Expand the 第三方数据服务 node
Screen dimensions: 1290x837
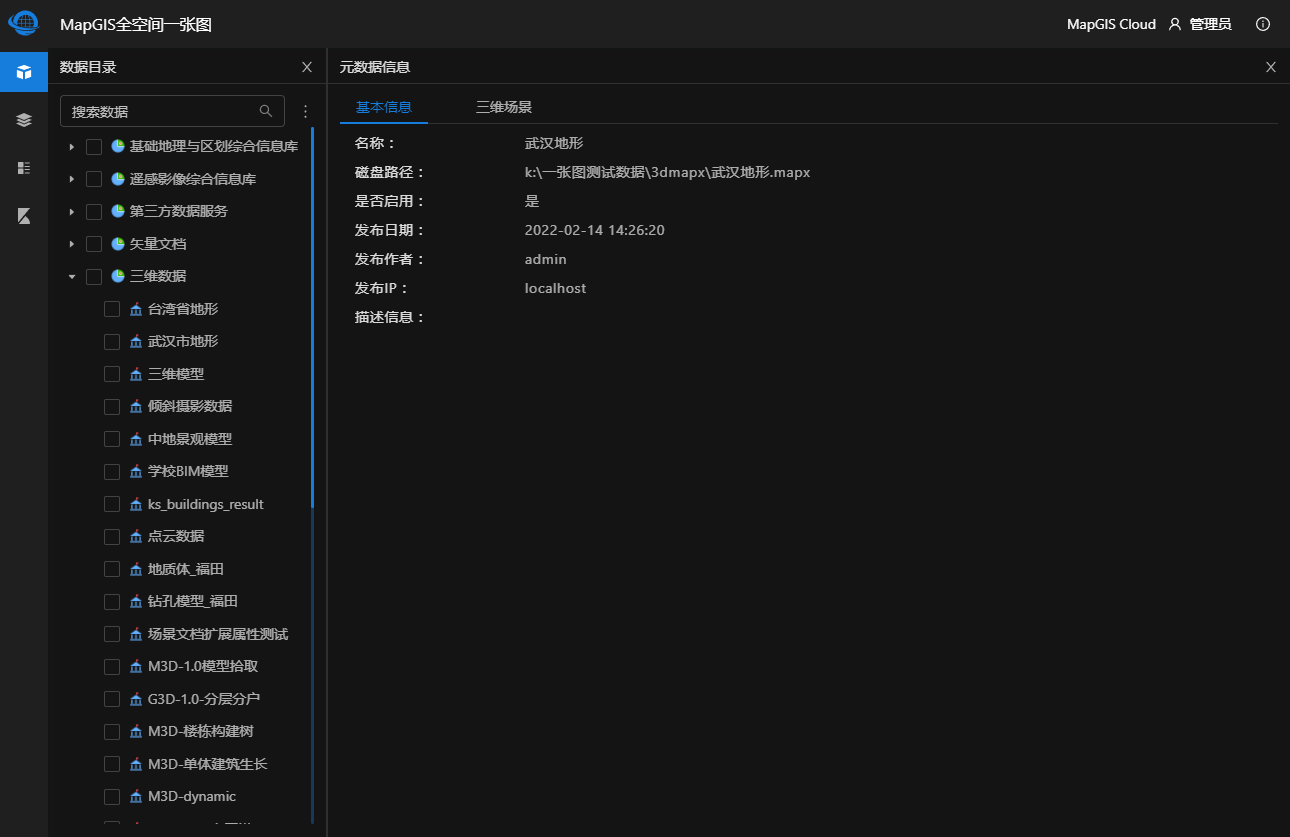click(x=71, y=212)
